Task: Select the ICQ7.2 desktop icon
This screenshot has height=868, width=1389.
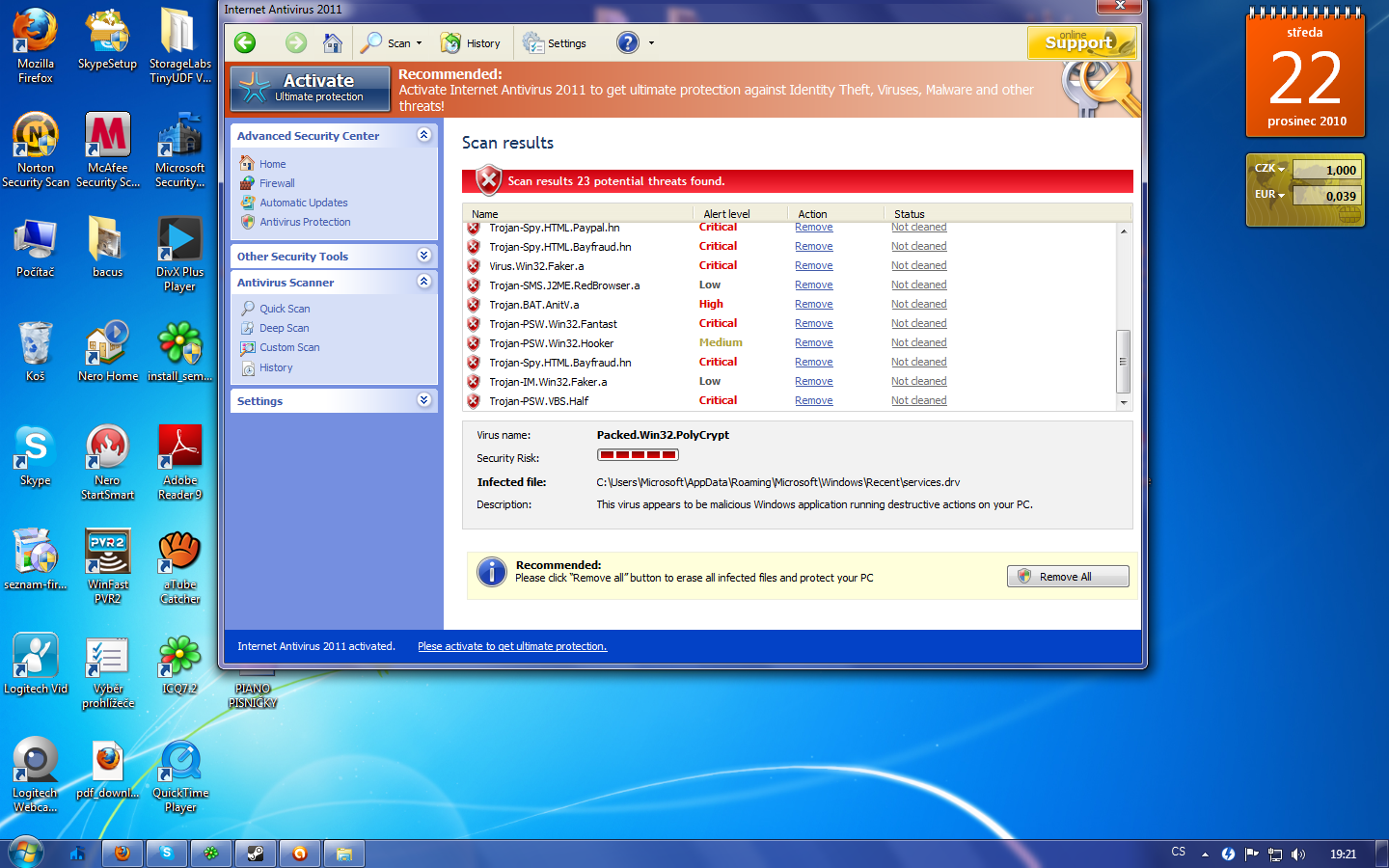Action: pos(179,665)
